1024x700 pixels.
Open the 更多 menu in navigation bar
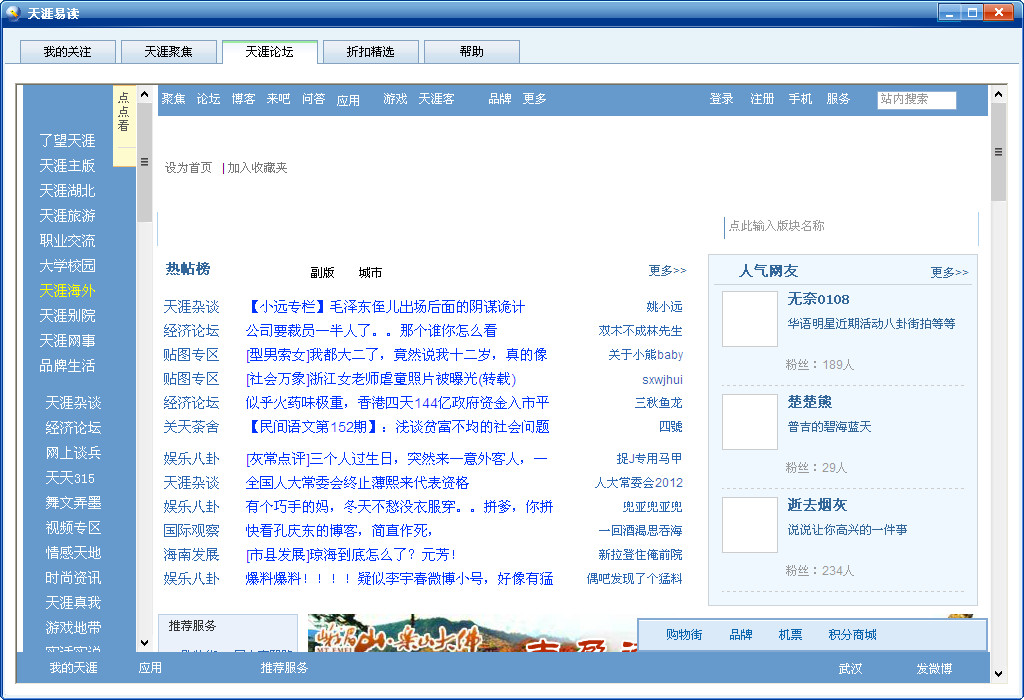pos(534,99)
